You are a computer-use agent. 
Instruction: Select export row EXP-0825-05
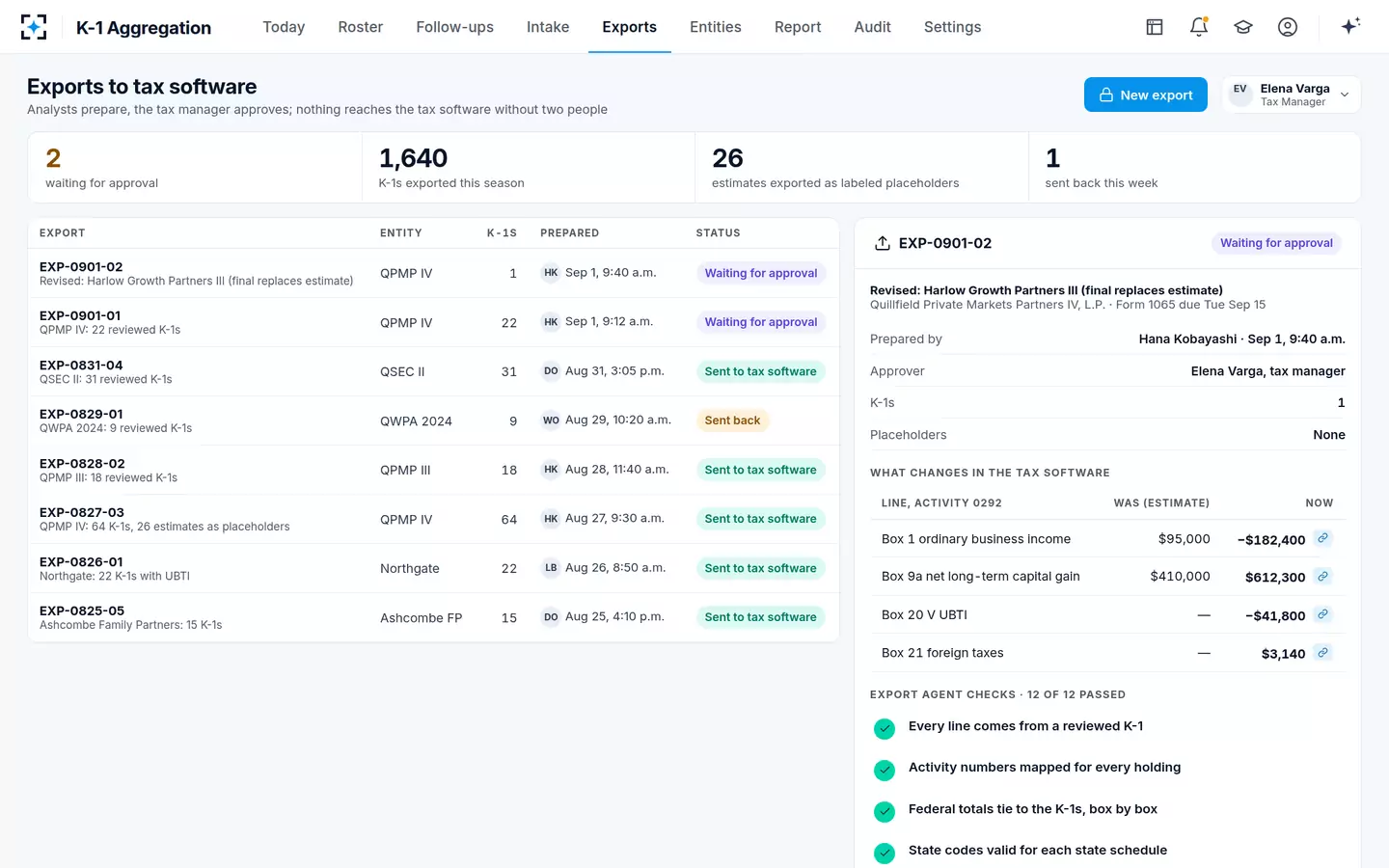pyautogui.click(x=433, y=617)
